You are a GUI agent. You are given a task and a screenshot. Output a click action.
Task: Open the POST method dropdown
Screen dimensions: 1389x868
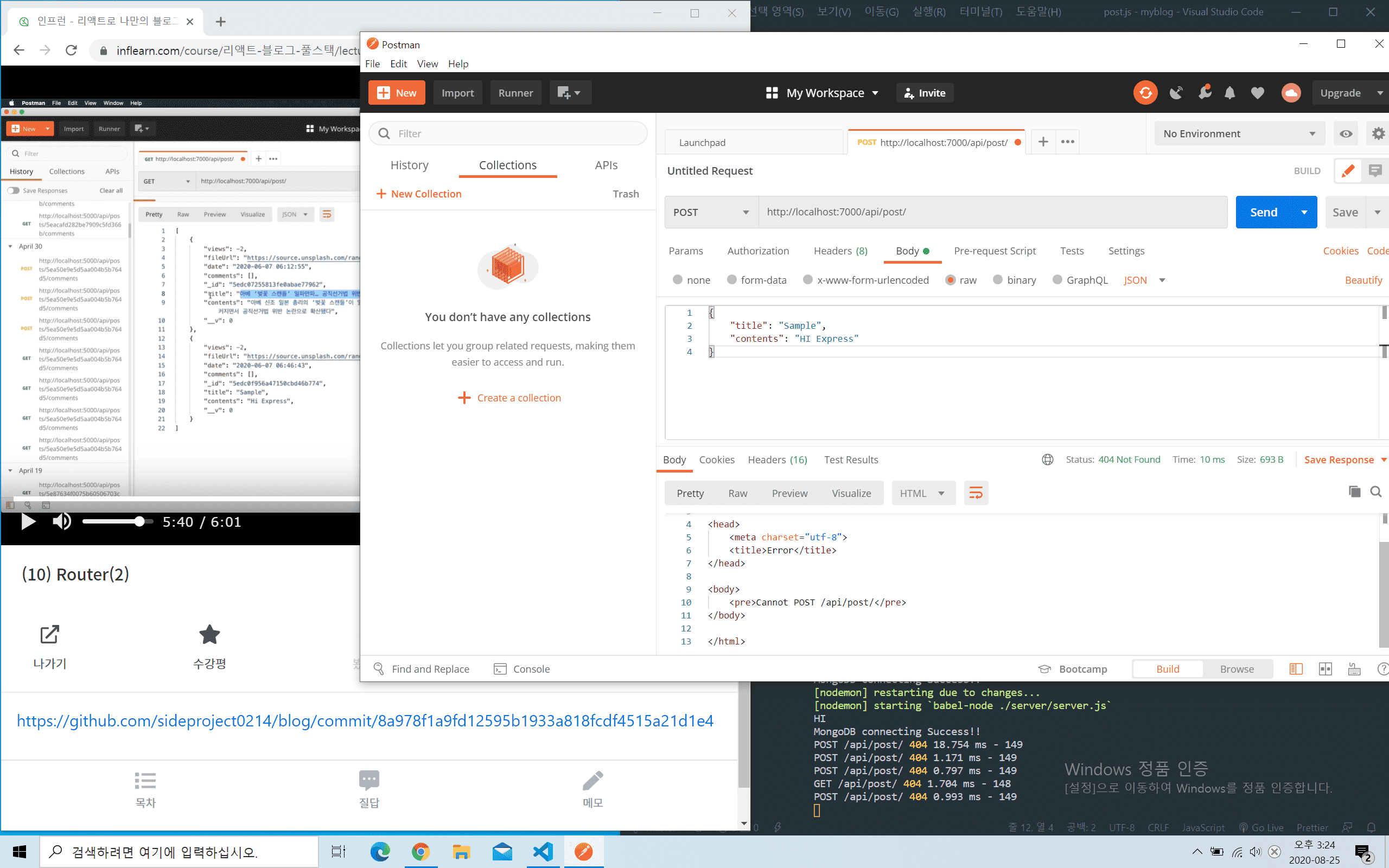click(x=711, y=213)
